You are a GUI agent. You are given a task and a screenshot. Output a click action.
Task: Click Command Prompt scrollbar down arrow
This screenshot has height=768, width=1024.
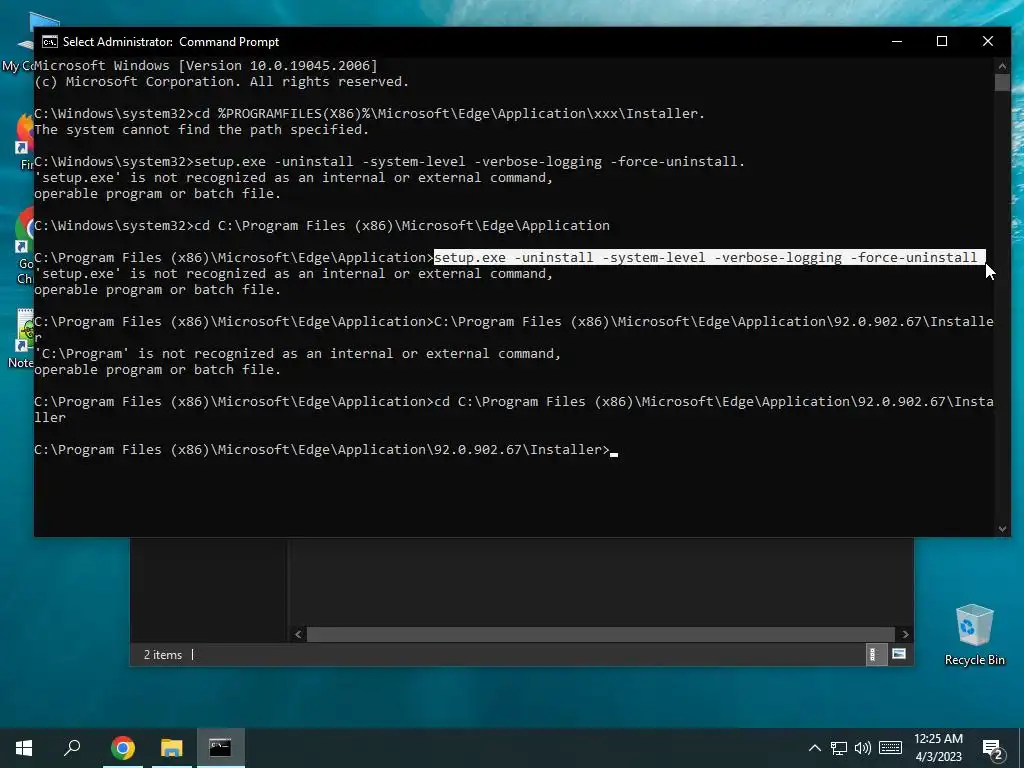pyautogui.click(x=1002, y=529)
